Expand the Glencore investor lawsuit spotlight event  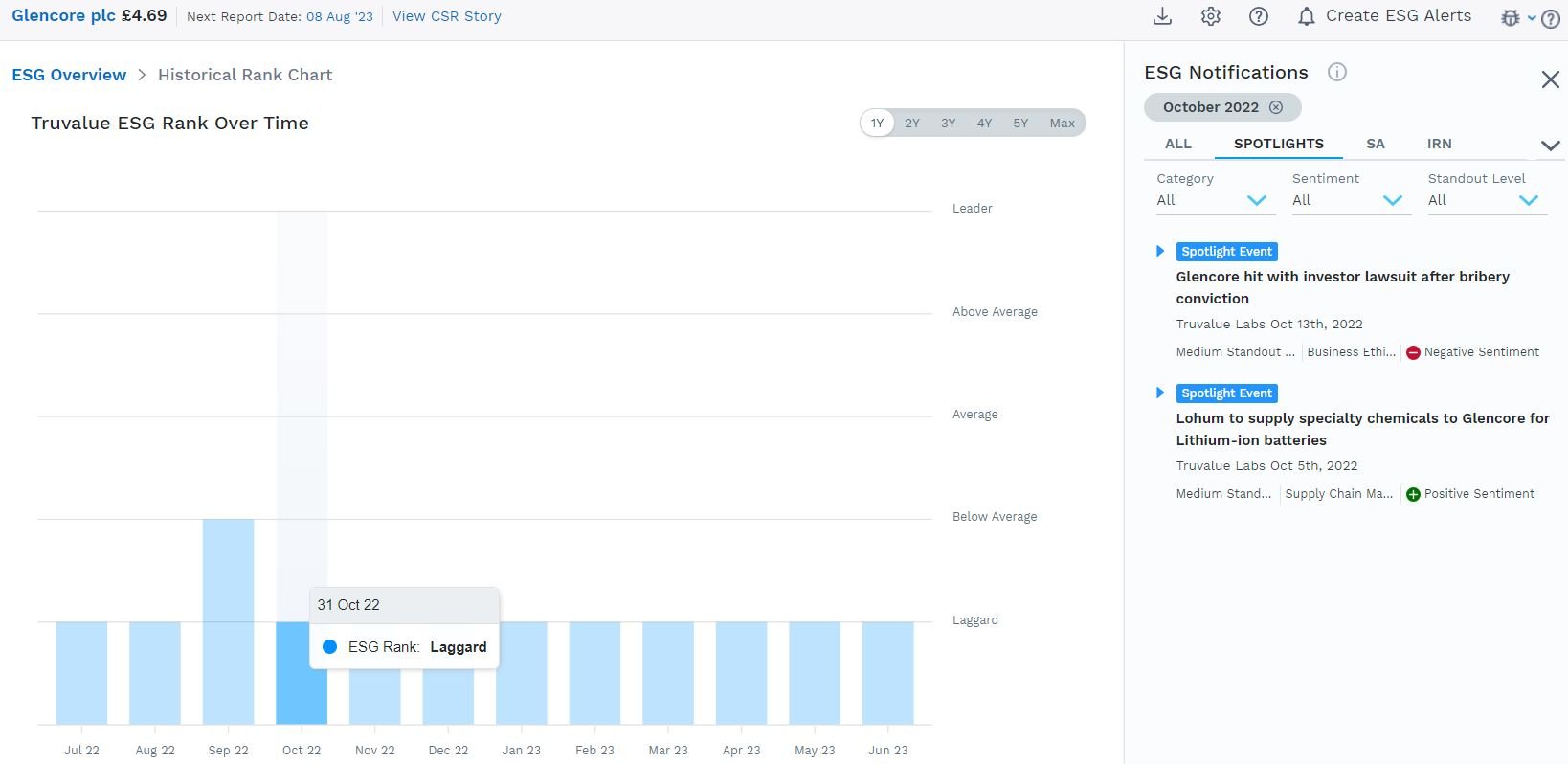tap(1160, 251)
